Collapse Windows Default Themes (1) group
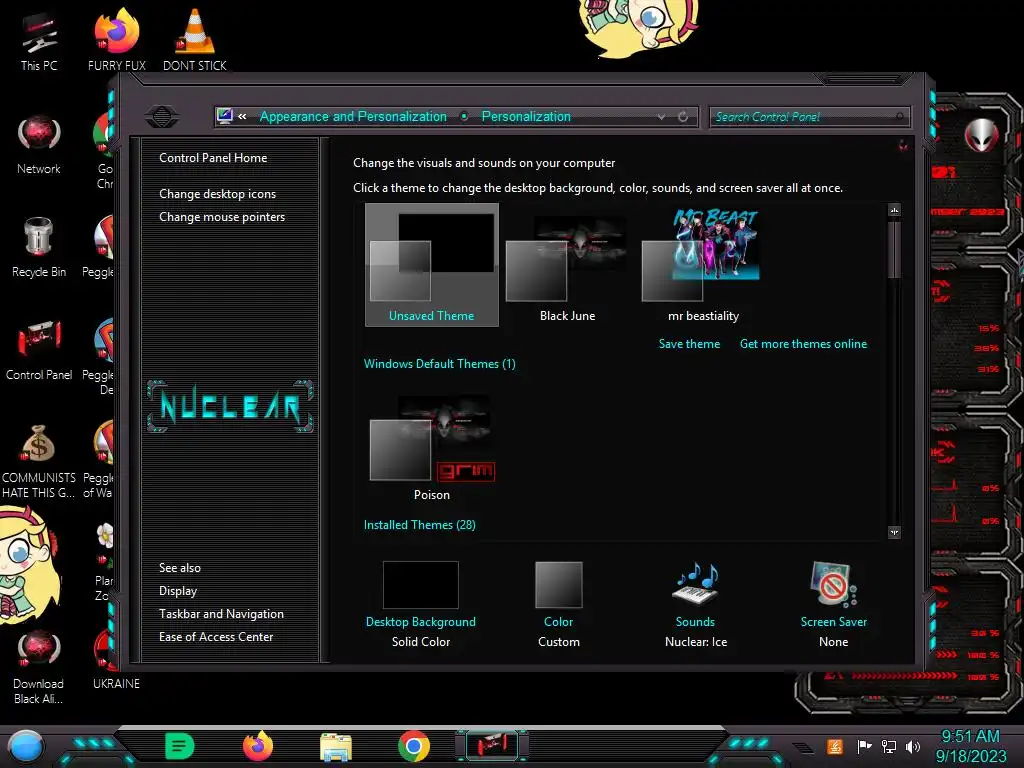The image size is (1024, 768). [440, 364]
